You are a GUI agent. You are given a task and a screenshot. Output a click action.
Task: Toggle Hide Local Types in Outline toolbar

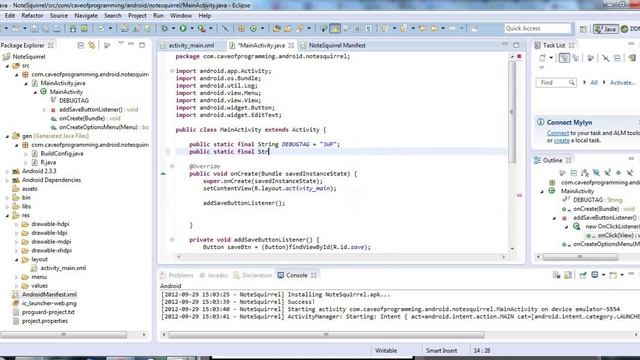[630, 173]
